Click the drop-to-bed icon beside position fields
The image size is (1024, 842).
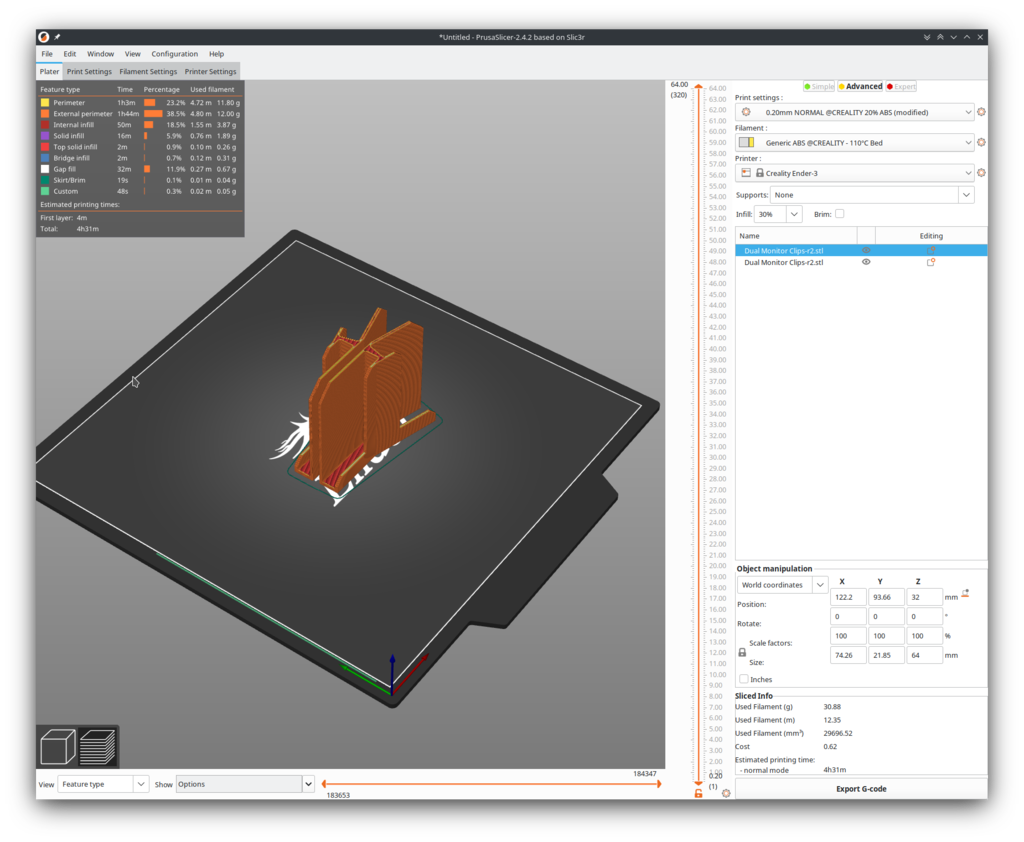965,594
